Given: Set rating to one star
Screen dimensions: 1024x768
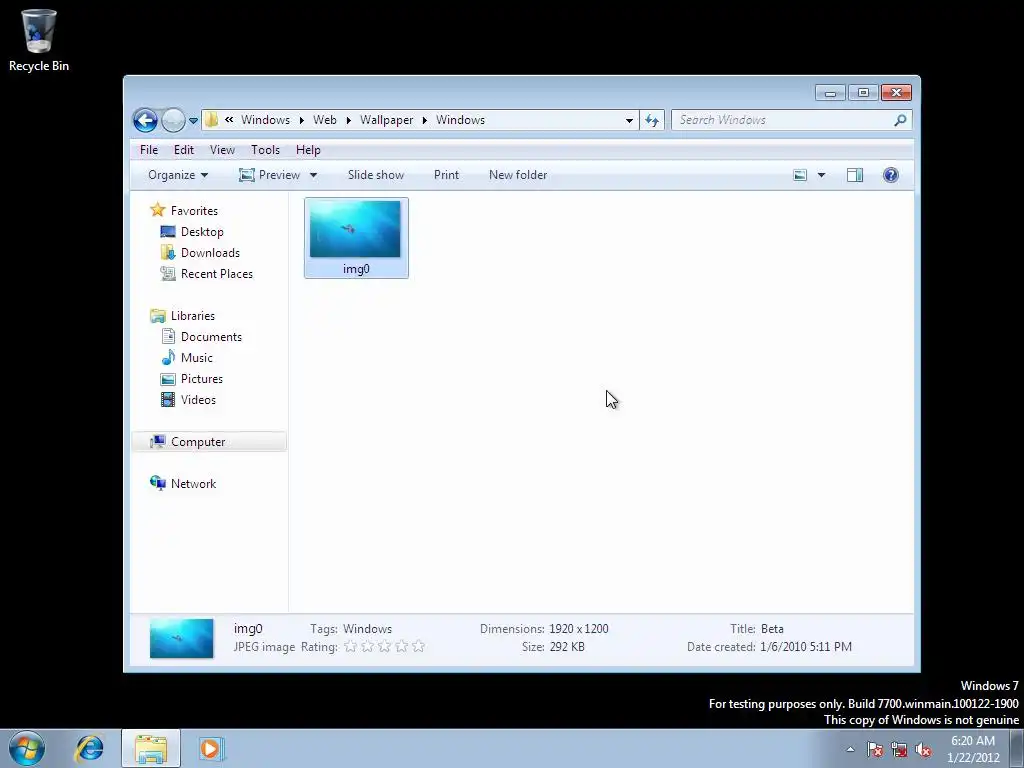Looking at the screenshot, I should coord(351,647).
